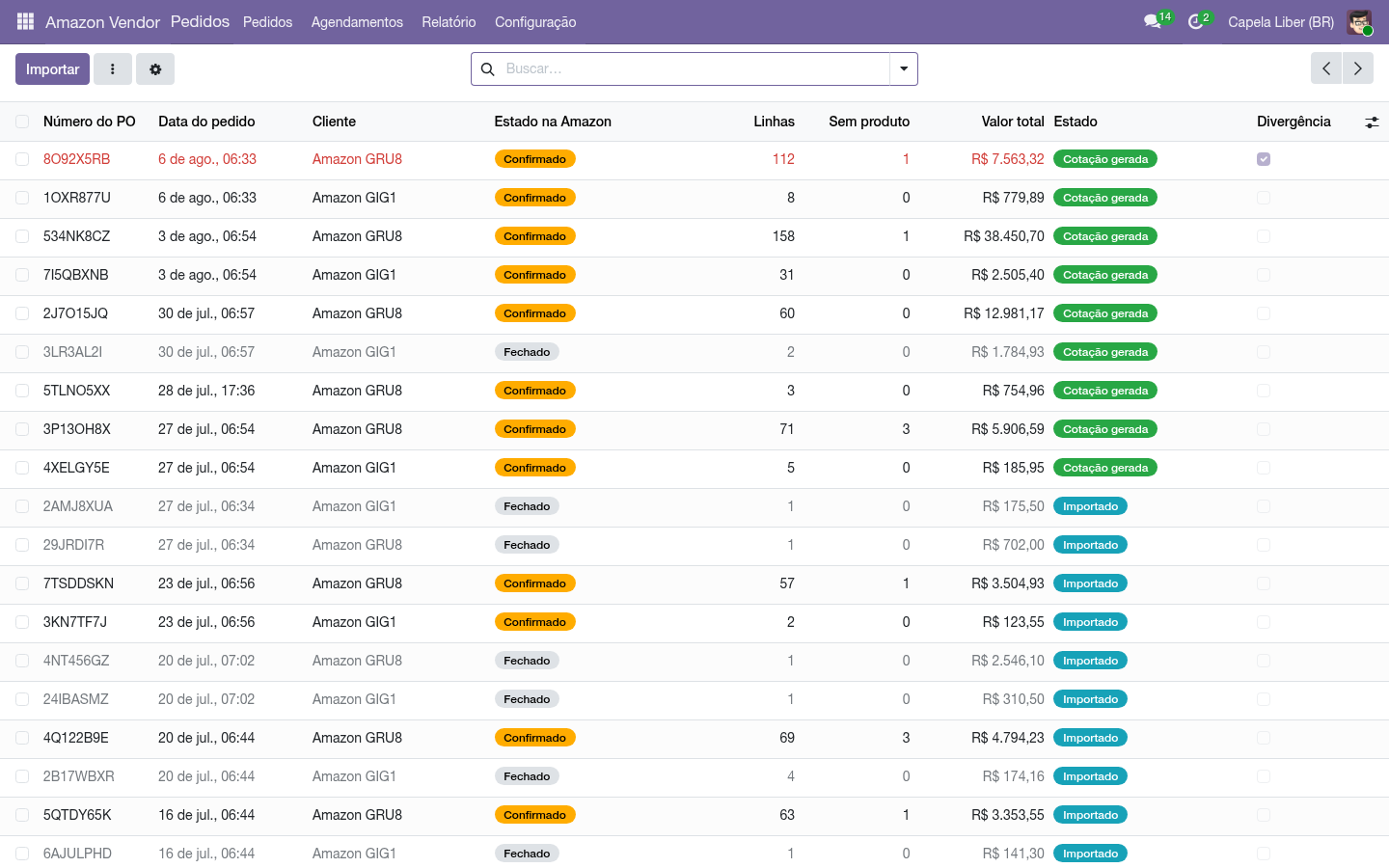Select the row checkbox for 7I5QBXNB

click(x=22, y=275)
